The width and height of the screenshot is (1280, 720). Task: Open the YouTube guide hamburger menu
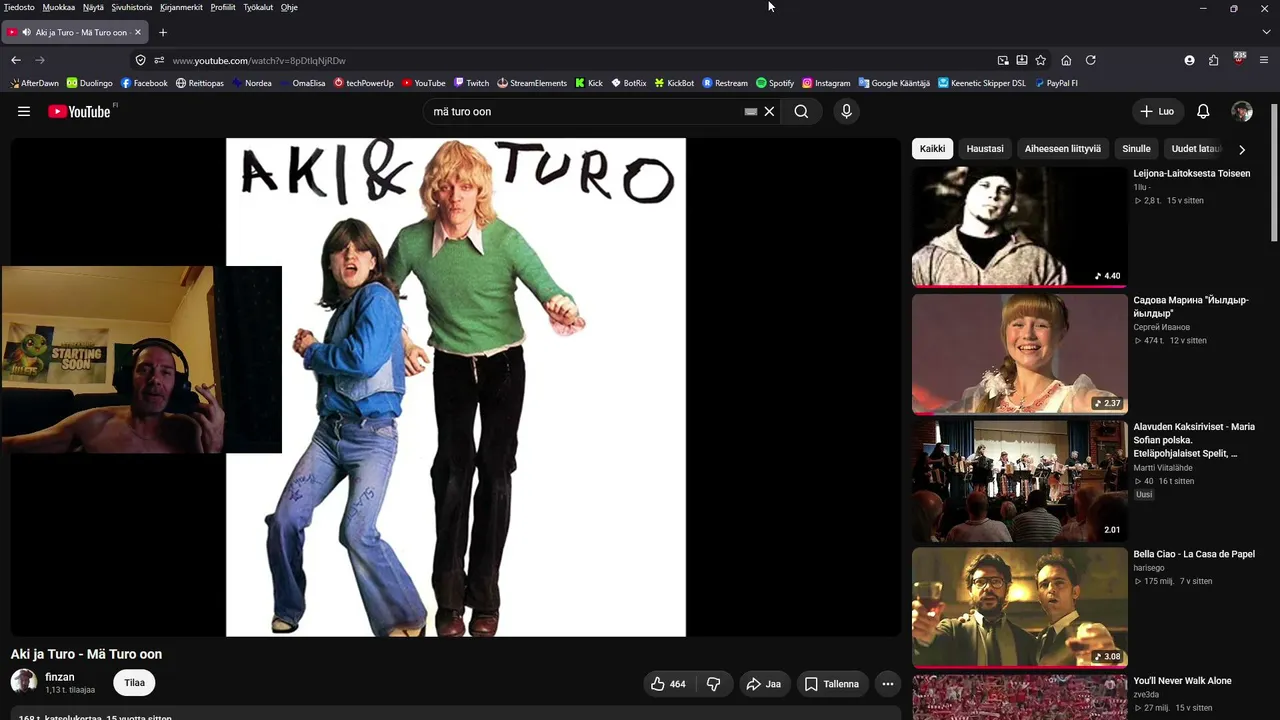(x=24, y=111)
